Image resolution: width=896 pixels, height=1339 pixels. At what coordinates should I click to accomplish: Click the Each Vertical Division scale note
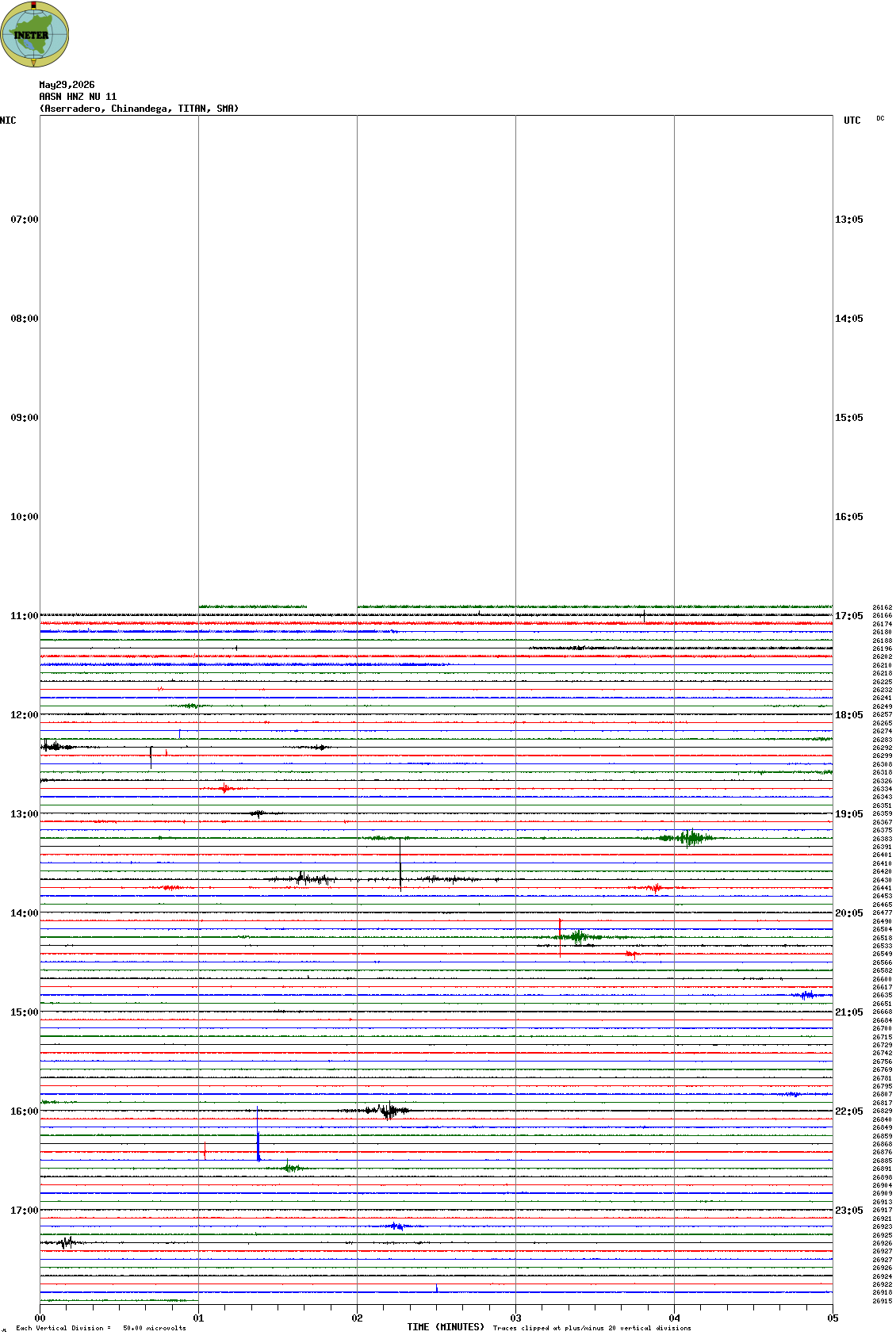coord(101,1328)
